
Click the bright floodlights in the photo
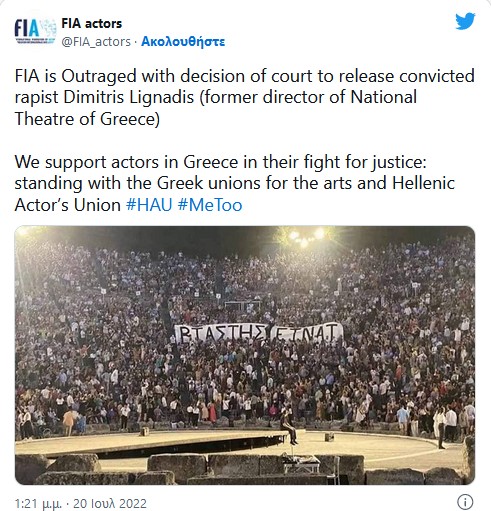(306, 236)
